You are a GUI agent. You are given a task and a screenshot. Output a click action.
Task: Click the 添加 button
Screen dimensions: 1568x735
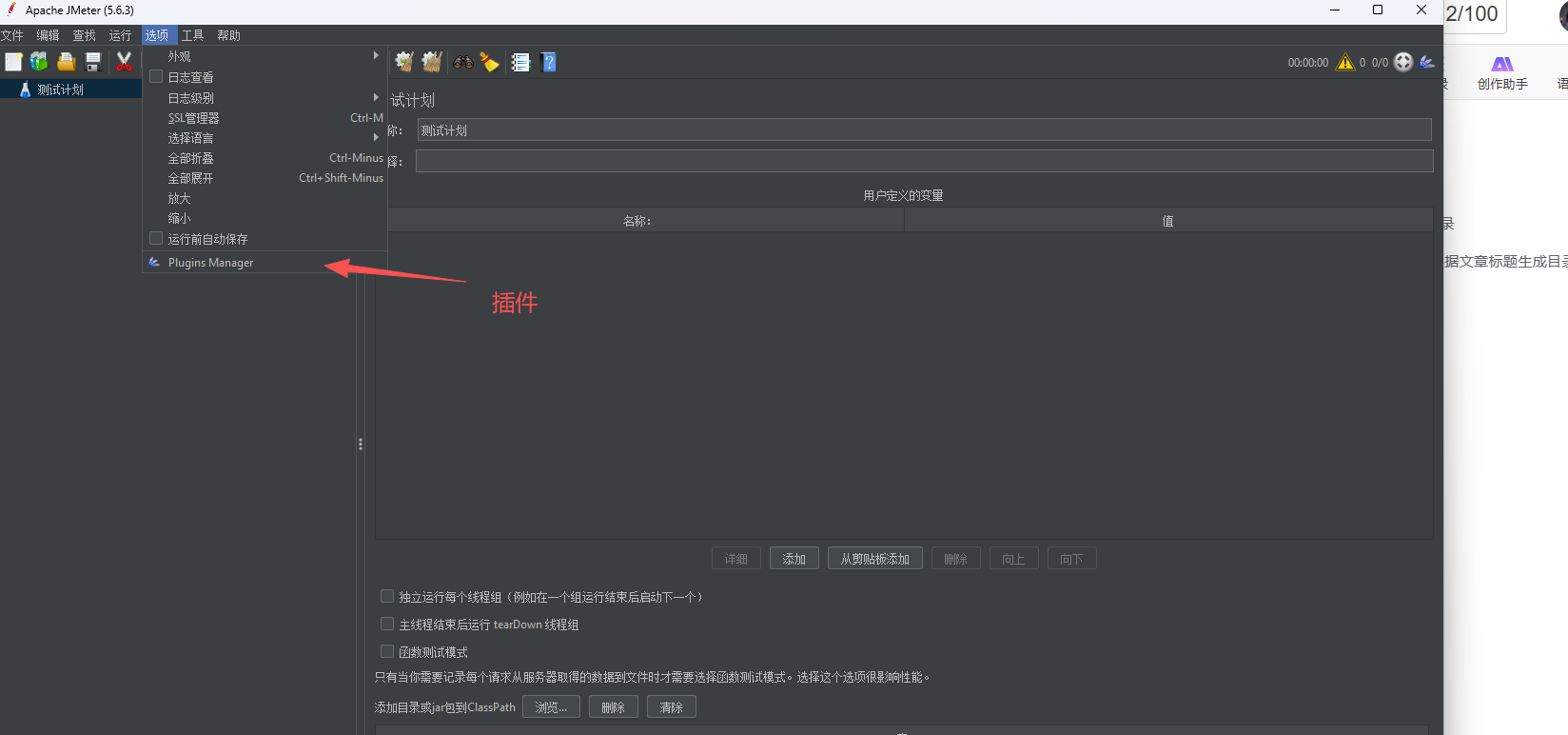point(794,559)
